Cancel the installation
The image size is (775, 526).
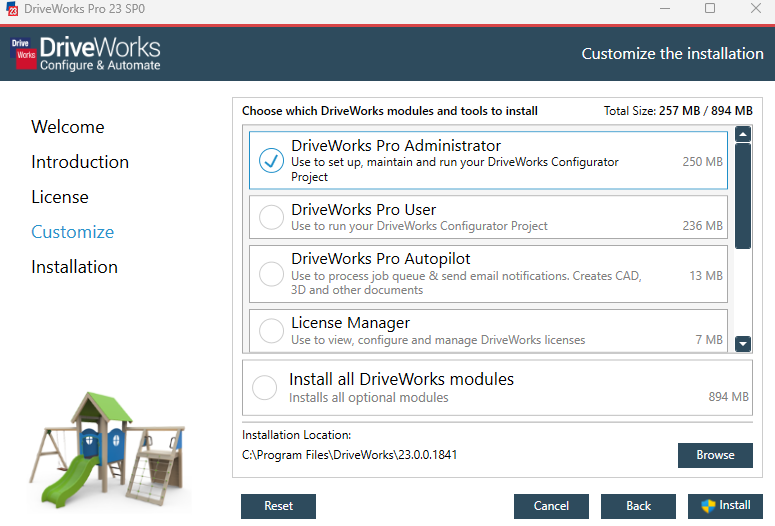(551, 506)
